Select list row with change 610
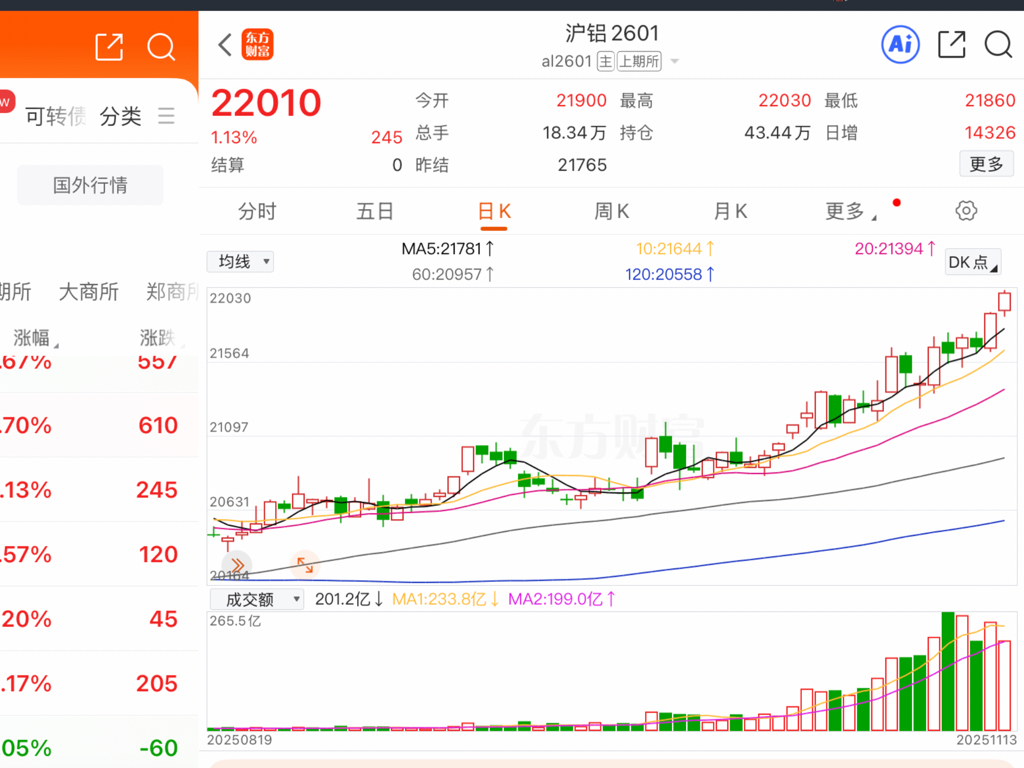 tap(99, 425)
